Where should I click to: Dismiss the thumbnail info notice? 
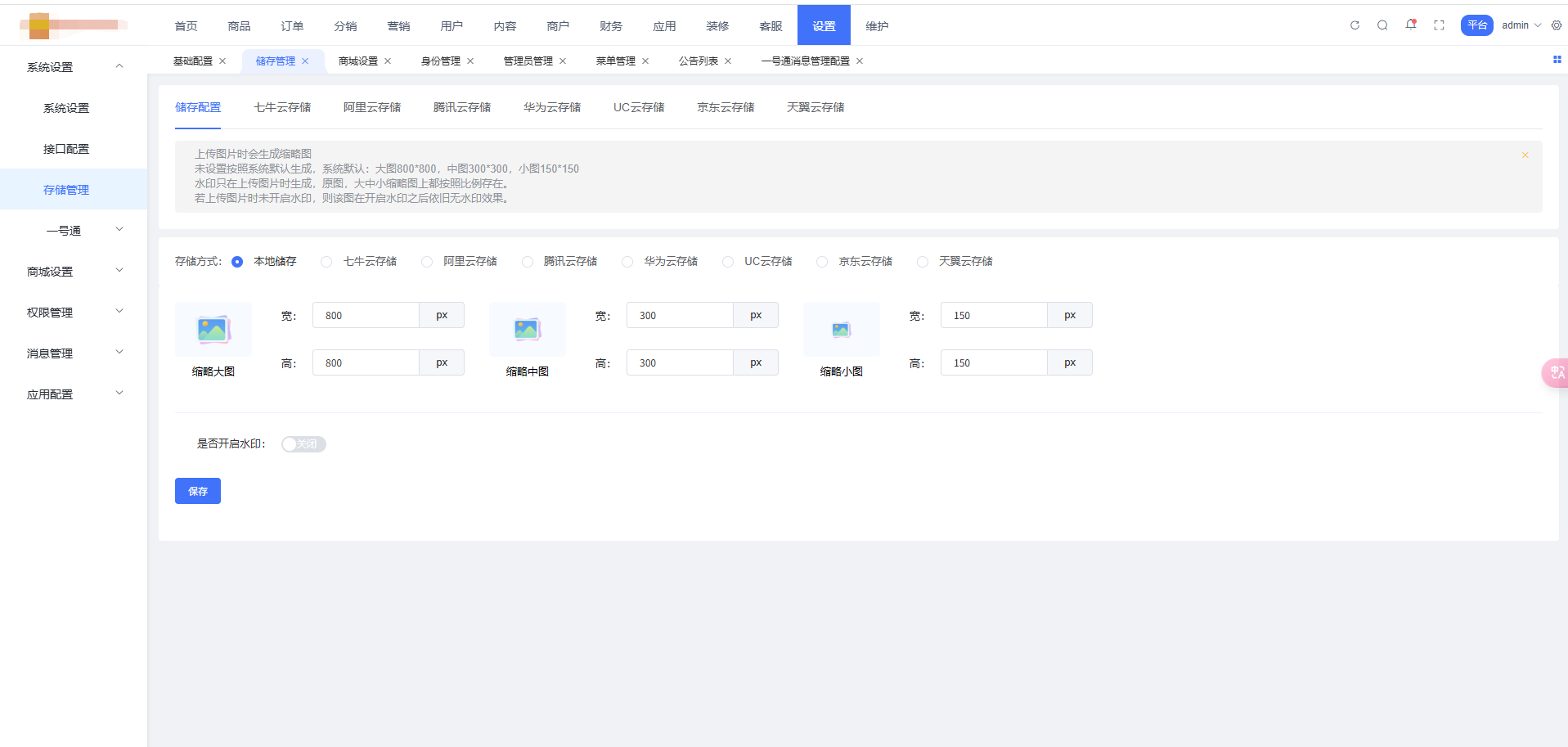(x=1525, y=155)
